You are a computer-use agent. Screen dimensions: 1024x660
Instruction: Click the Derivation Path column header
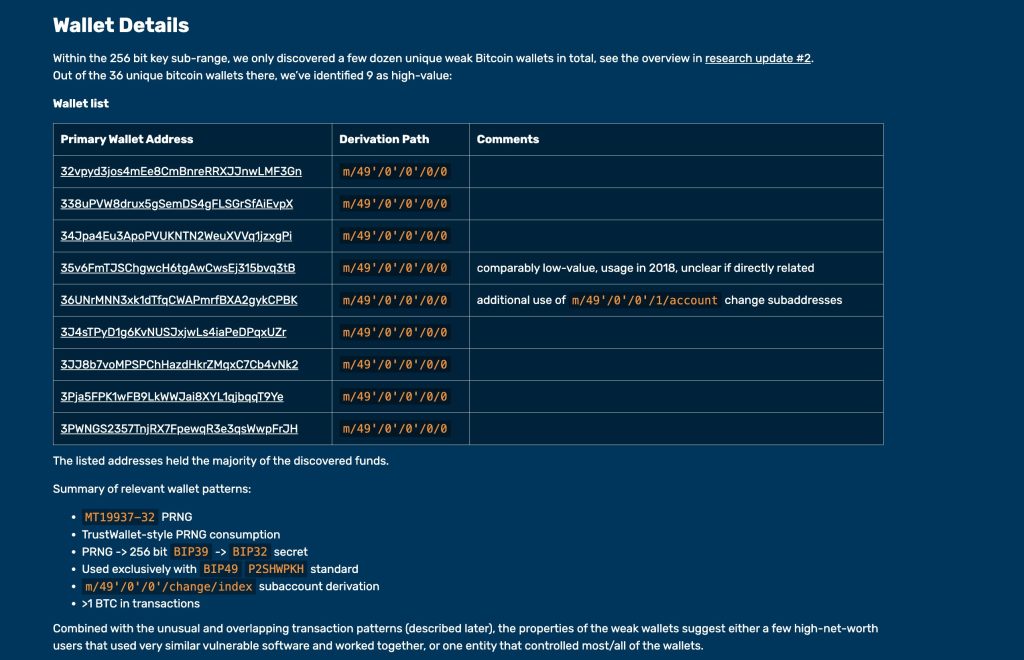click(384, 139)
